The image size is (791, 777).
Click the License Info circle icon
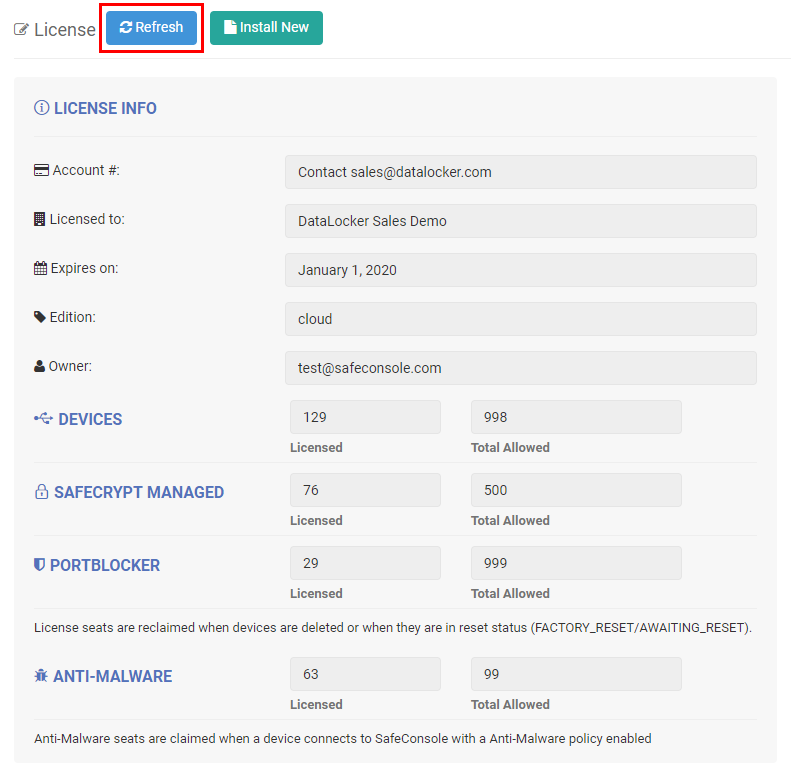(x=41, y=107)
